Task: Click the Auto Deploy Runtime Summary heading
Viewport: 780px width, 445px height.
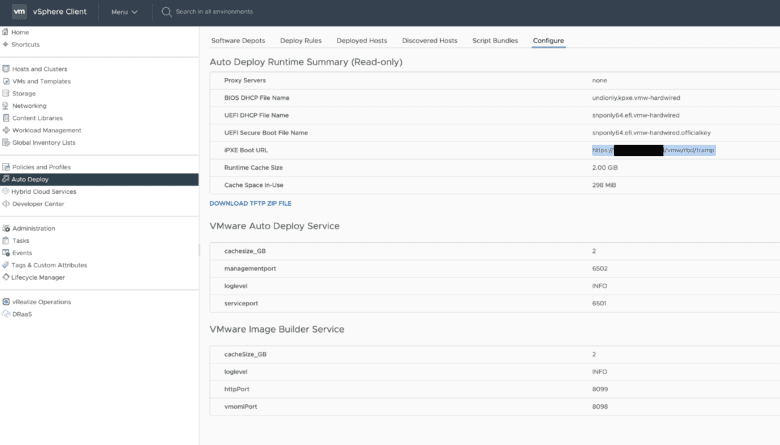Action: (x=306, y=62)
